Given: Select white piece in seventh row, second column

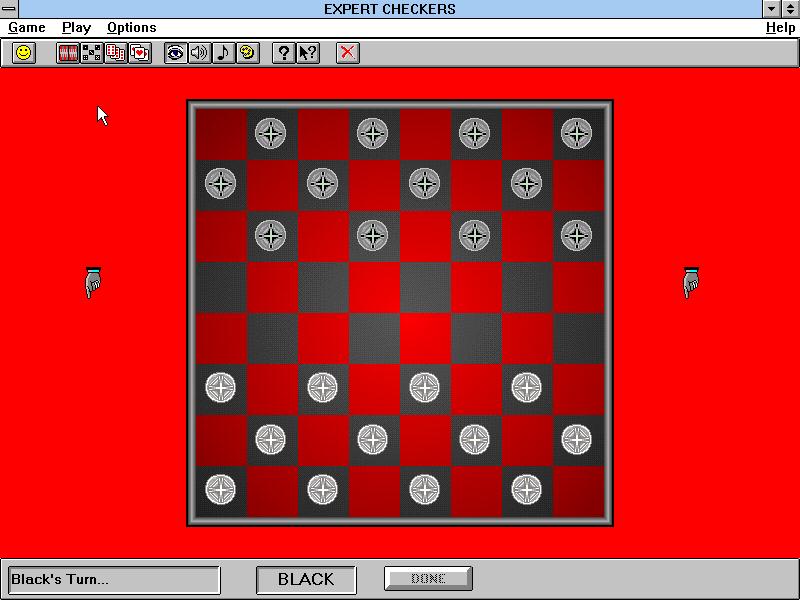Looking at the screenshot, I should (270, 439).
